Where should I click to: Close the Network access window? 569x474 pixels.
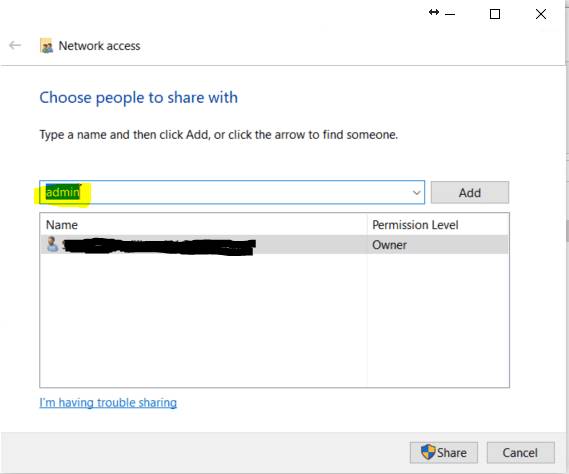[x=541, y=14]
